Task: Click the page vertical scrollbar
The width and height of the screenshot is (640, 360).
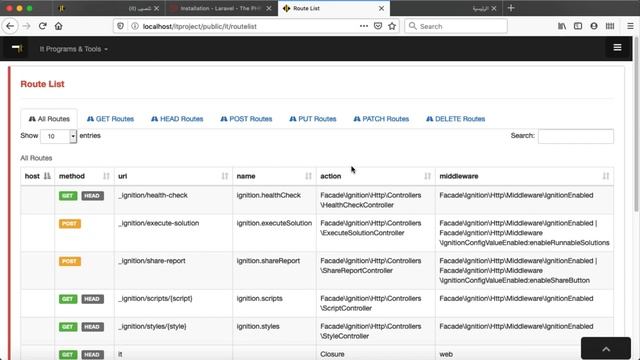Action: pyautogui.click(x=636, y=124)
